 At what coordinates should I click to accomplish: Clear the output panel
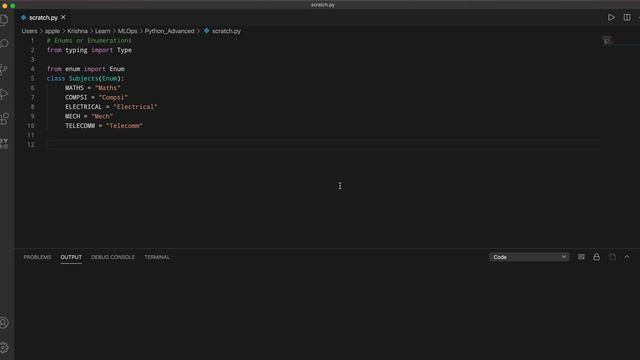(581, 257)
